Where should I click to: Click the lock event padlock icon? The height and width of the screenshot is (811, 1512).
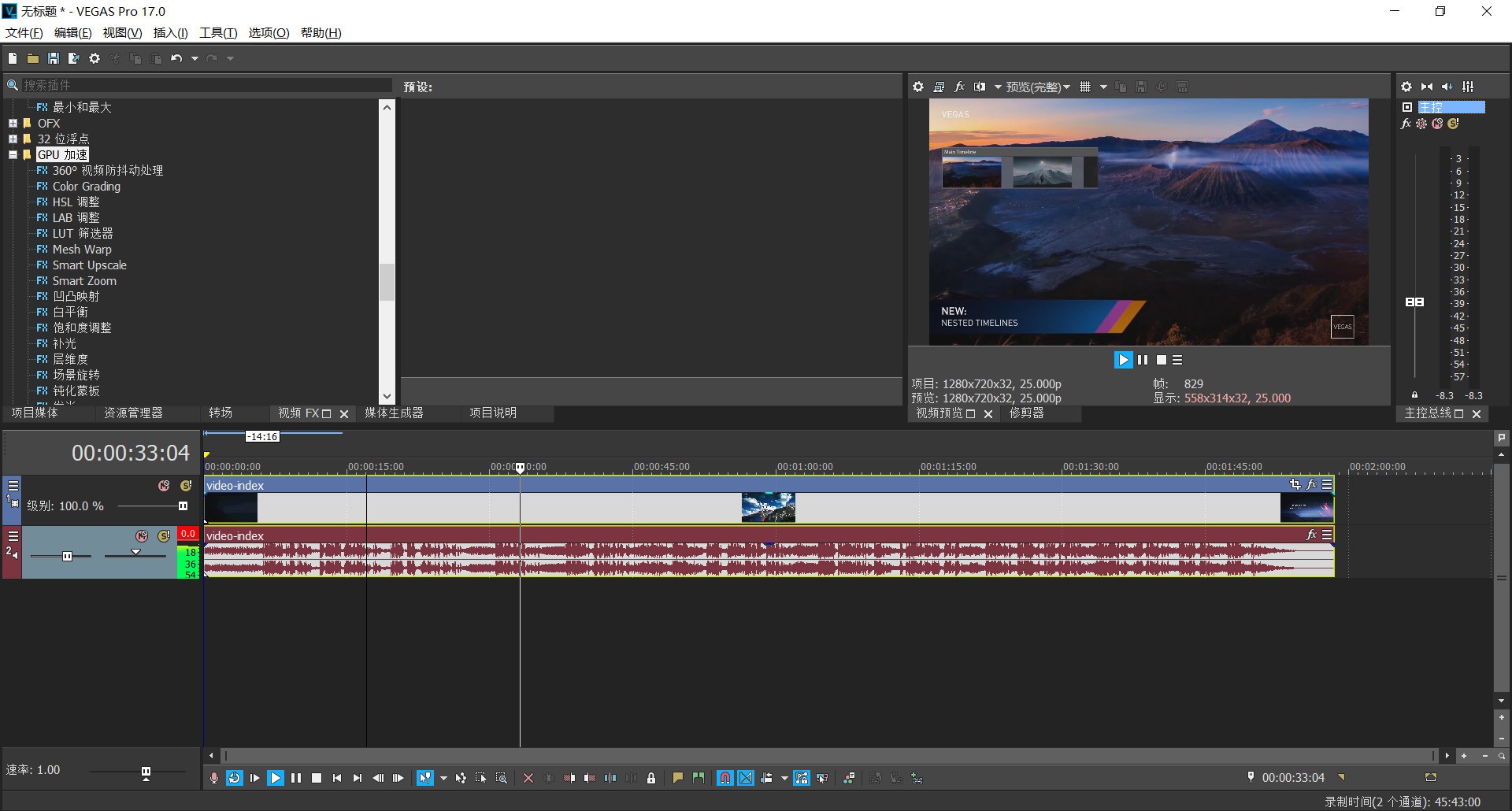(x=651, y=778)
